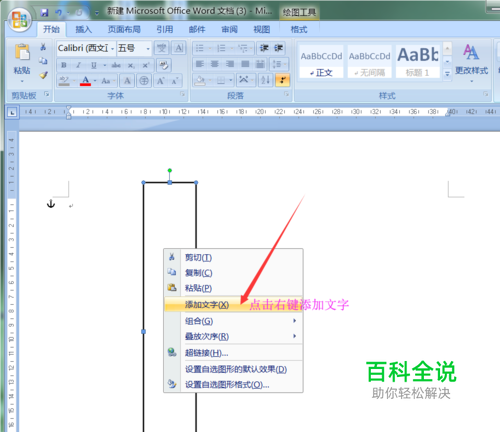The width and height of the screenshot is (500, 432).
Task: Open the 插入 ribbon tab
Action: click(x=83, y=30)
